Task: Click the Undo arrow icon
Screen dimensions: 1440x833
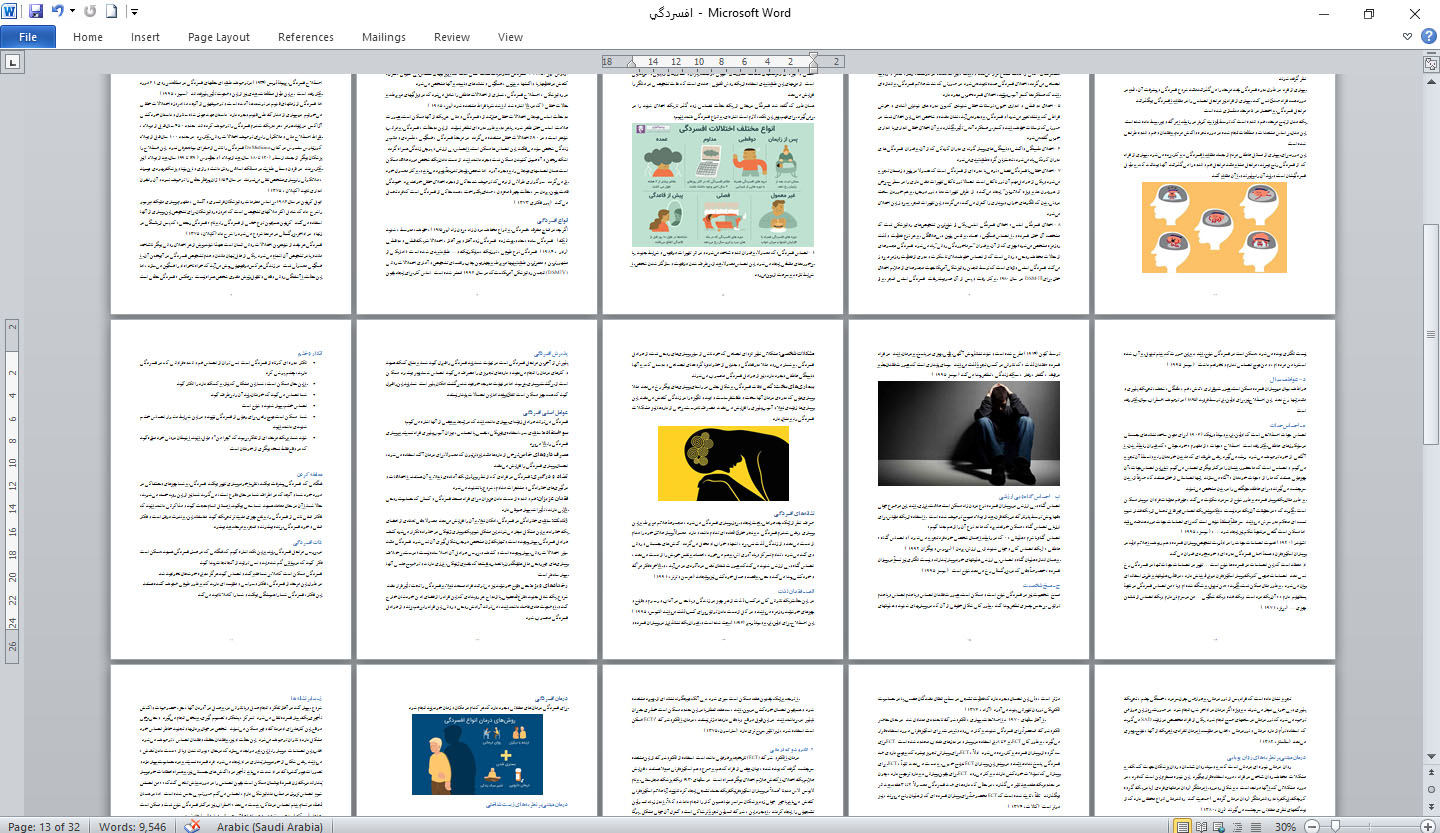Action: click(x=57, y=13)
